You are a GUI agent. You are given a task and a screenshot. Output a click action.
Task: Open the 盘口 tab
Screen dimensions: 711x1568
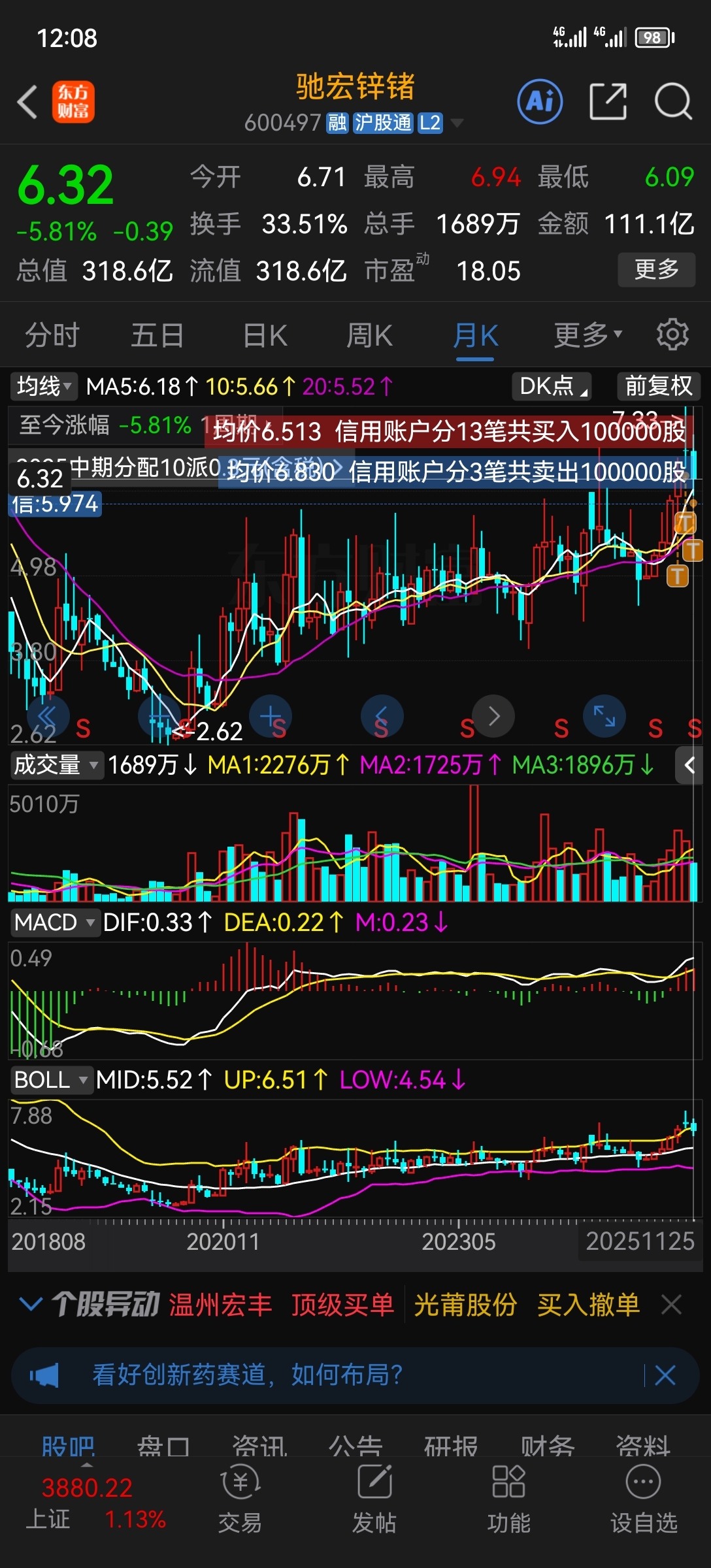[x=163, y=1445]
